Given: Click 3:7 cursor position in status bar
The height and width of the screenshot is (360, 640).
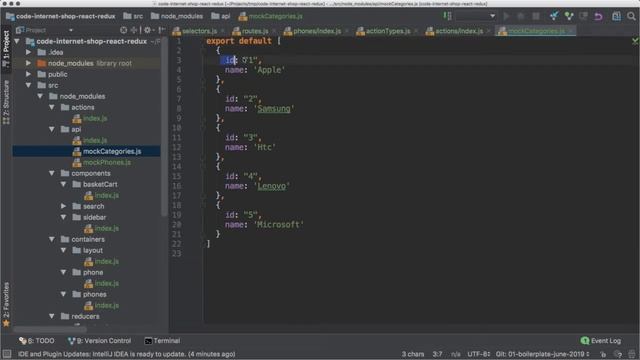Looking at the screenshot, I should tap(438, 354).
